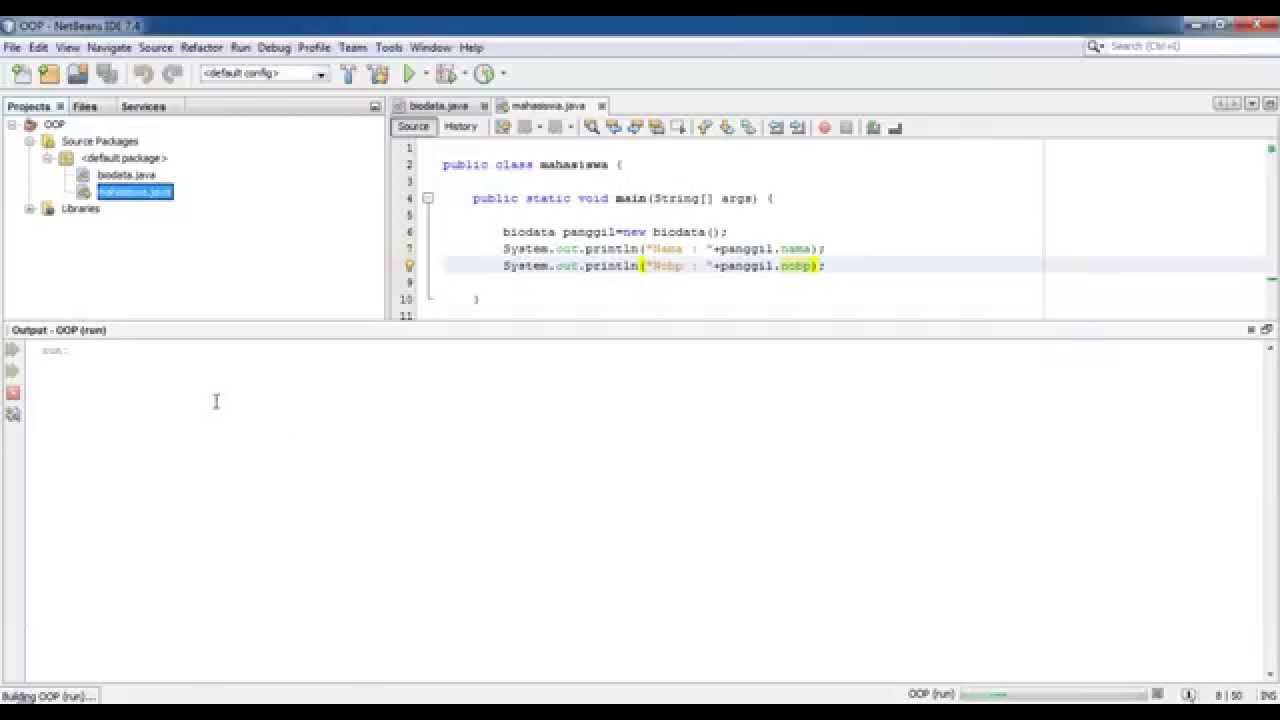Select biodata.java in the project tree
1280x720 pixels.
126,175
